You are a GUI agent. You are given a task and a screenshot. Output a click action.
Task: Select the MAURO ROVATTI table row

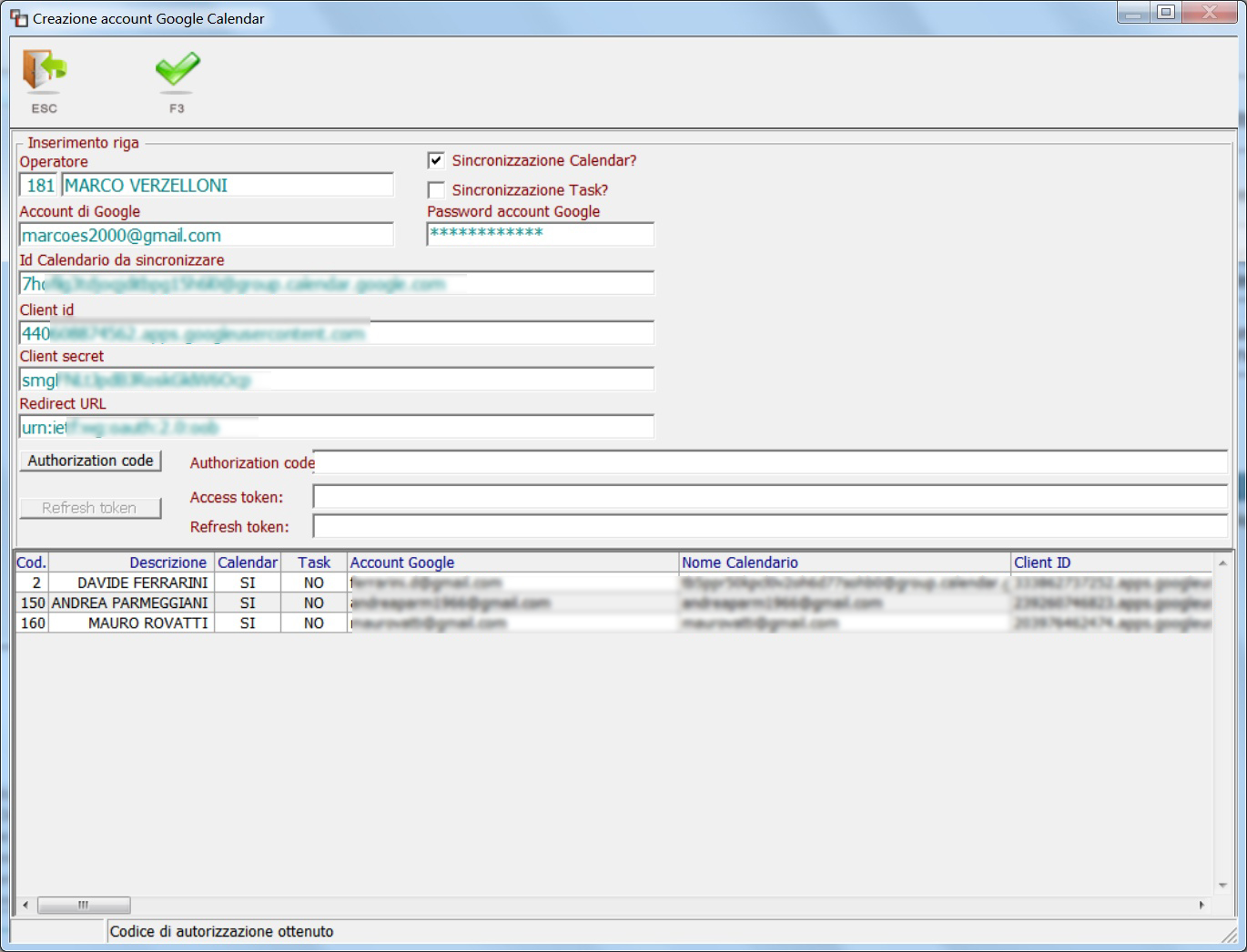[614, 623]
